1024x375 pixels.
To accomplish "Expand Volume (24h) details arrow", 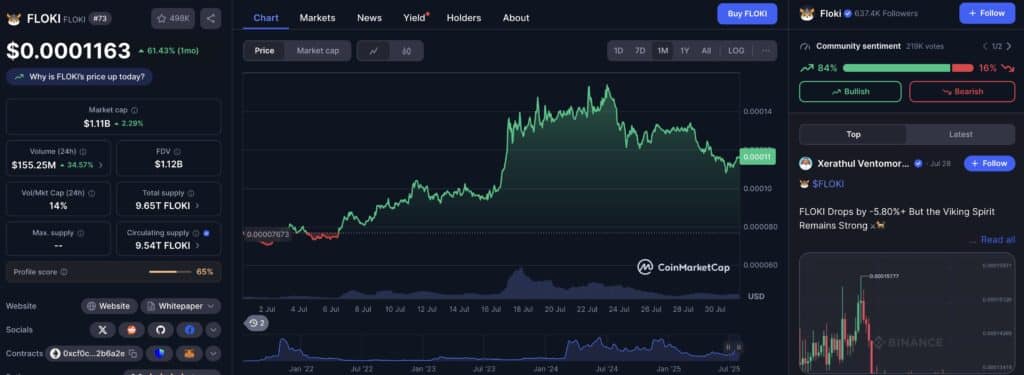I will coord(101,165).
